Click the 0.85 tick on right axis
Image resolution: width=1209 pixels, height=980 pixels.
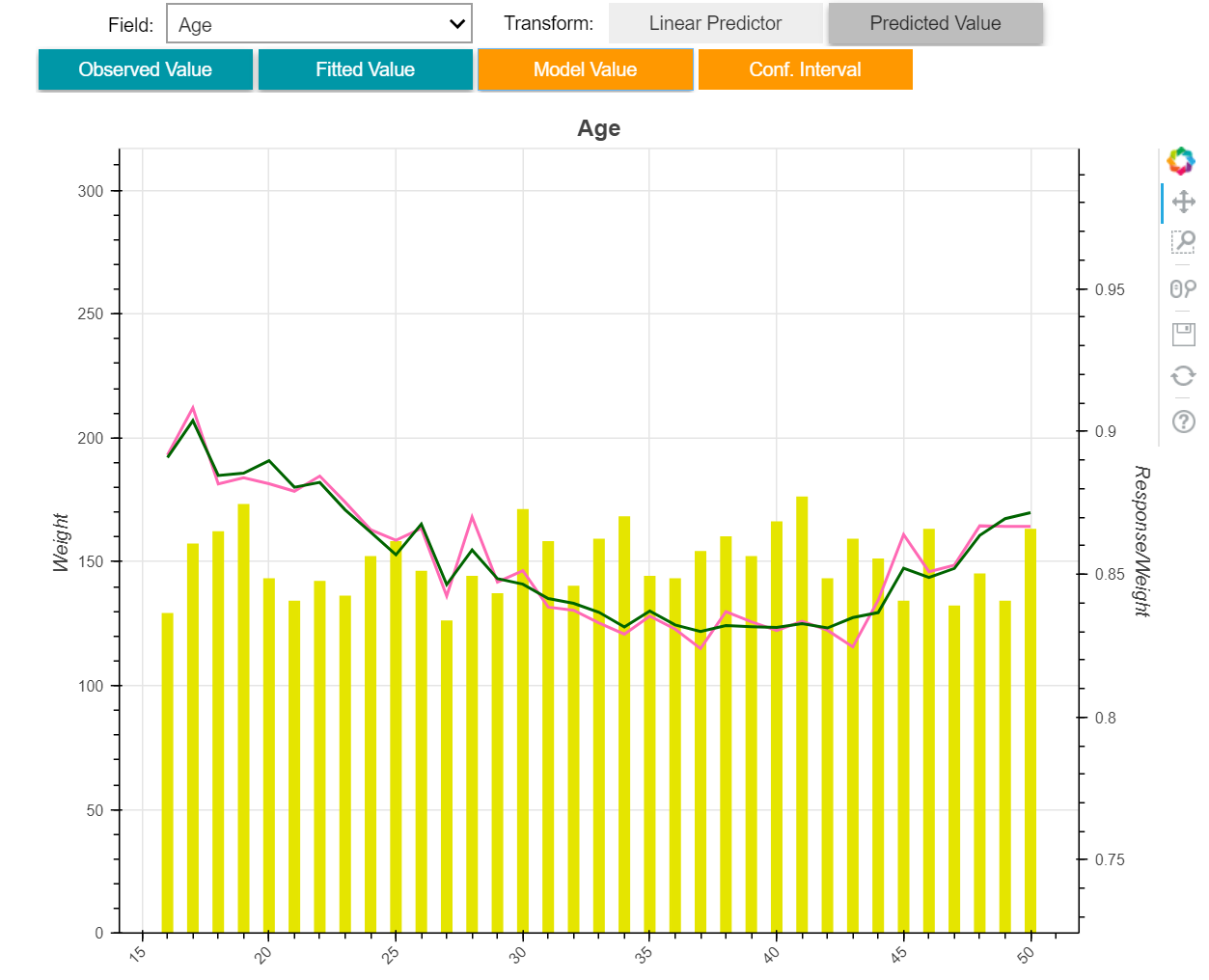tap(1110, 574)
